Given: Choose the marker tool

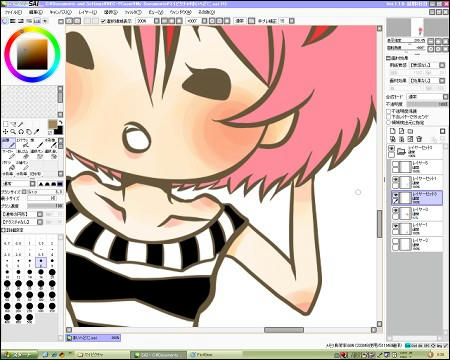Looking at the screenshot, I should click(x=8, y=154).
